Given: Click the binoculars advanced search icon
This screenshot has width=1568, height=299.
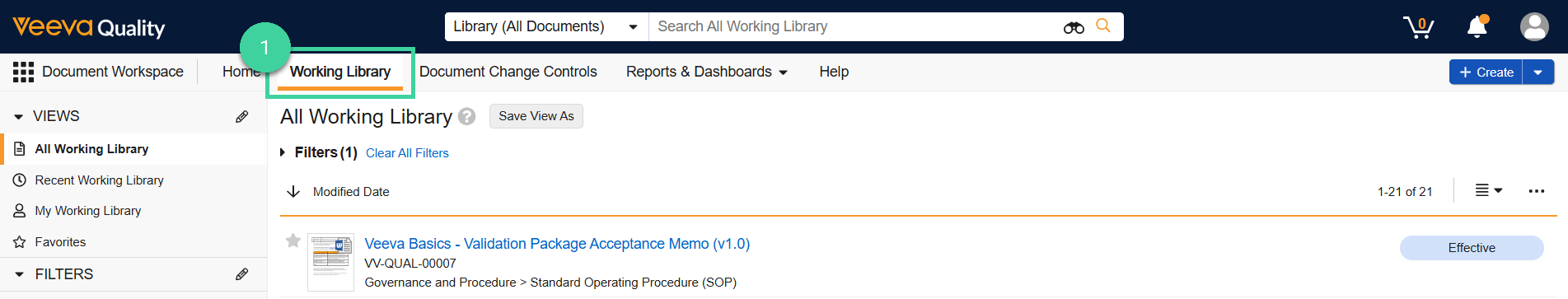Looking at the screenshot, I should 1074,27.
